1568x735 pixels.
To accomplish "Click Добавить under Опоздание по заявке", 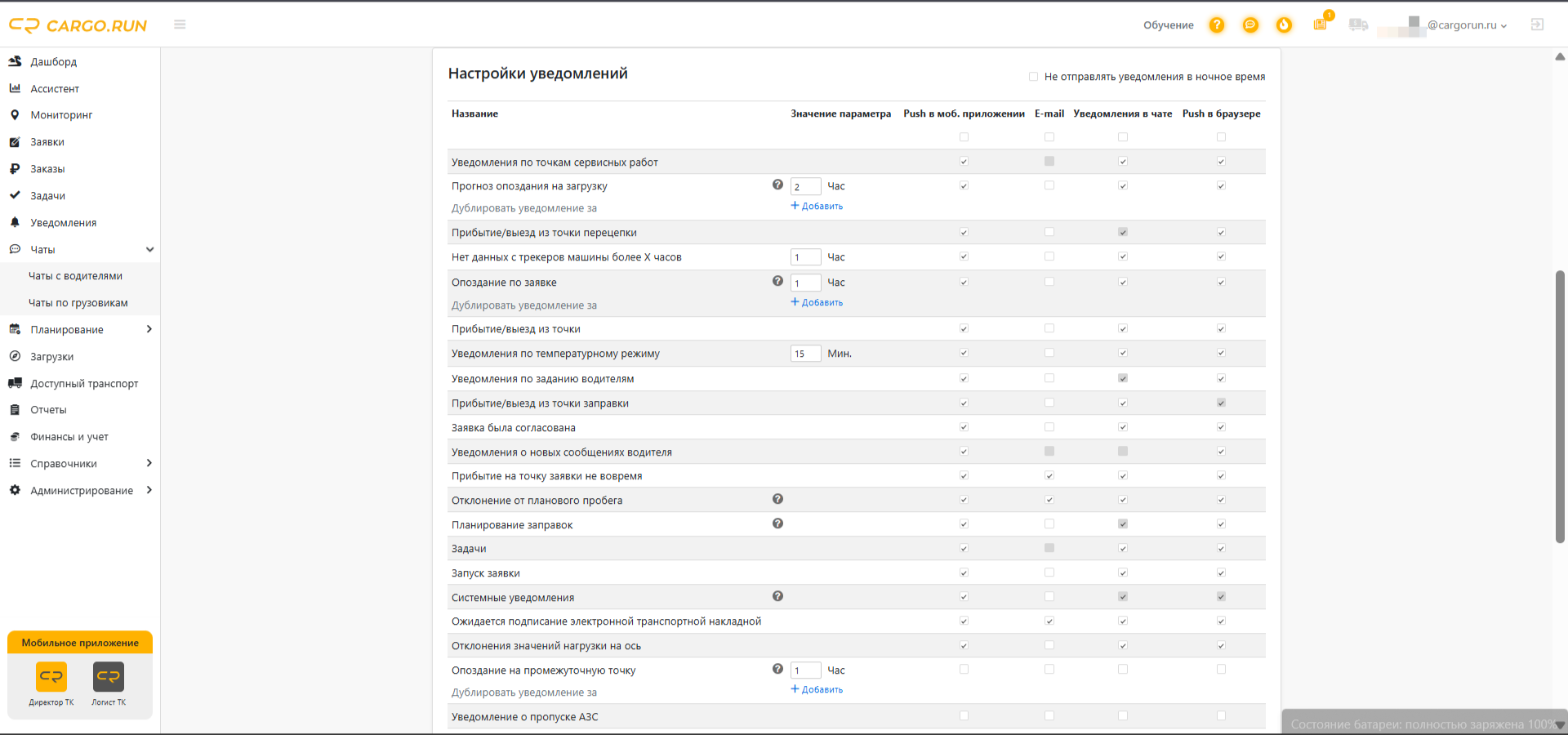I will [817, 302].
